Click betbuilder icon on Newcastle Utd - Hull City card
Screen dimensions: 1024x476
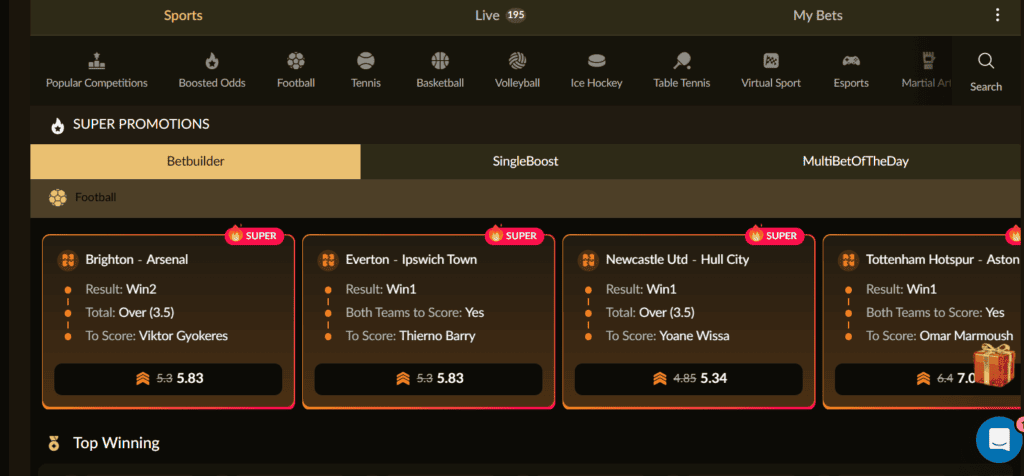pos(588,260)
